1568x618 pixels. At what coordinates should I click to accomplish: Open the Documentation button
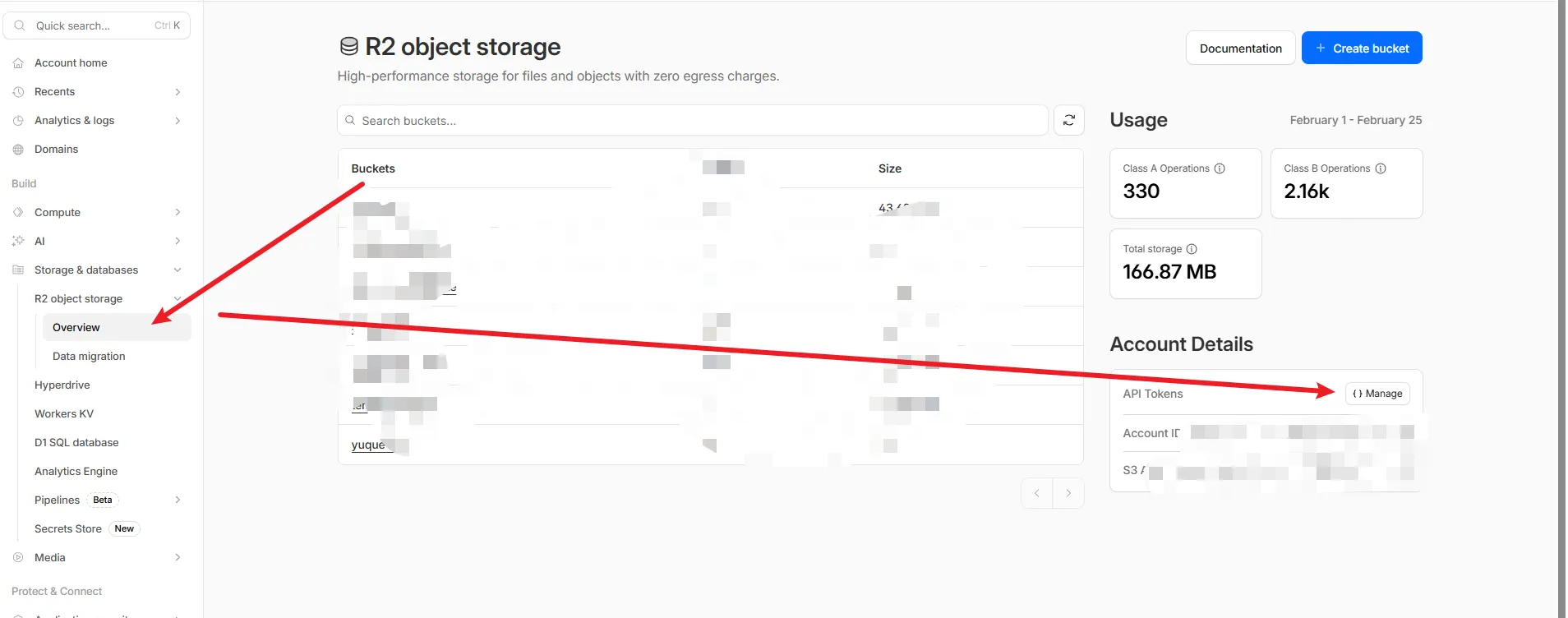(1240, 48)
